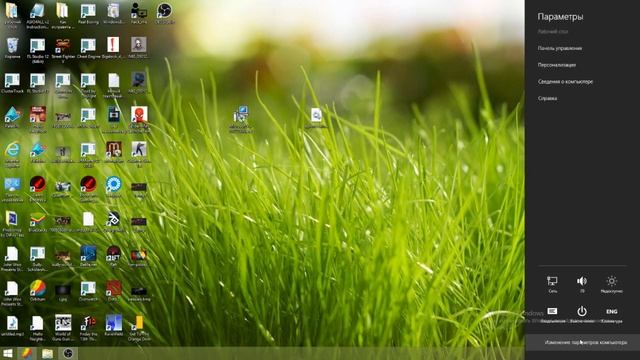The height and width of the screenshot is (360, 640).
Task: Open Сведения о компьютере link
Action: click(565, 82)
